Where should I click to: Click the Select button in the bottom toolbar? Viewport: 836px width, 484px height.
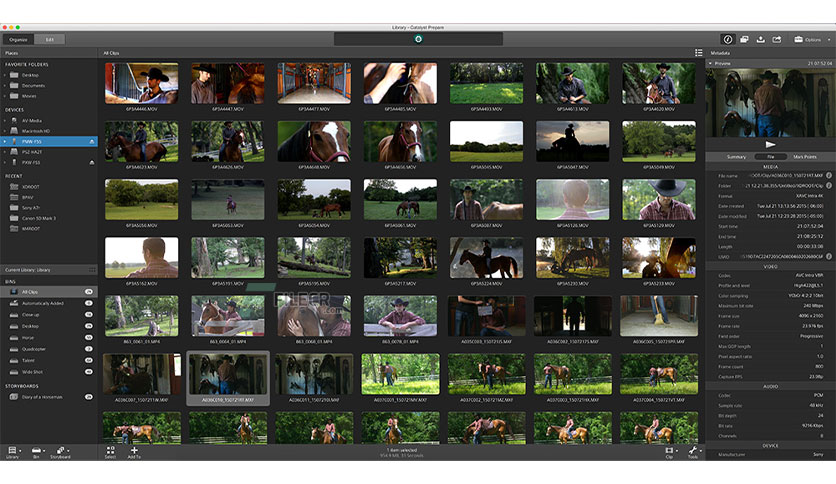[x=110, y=453]
